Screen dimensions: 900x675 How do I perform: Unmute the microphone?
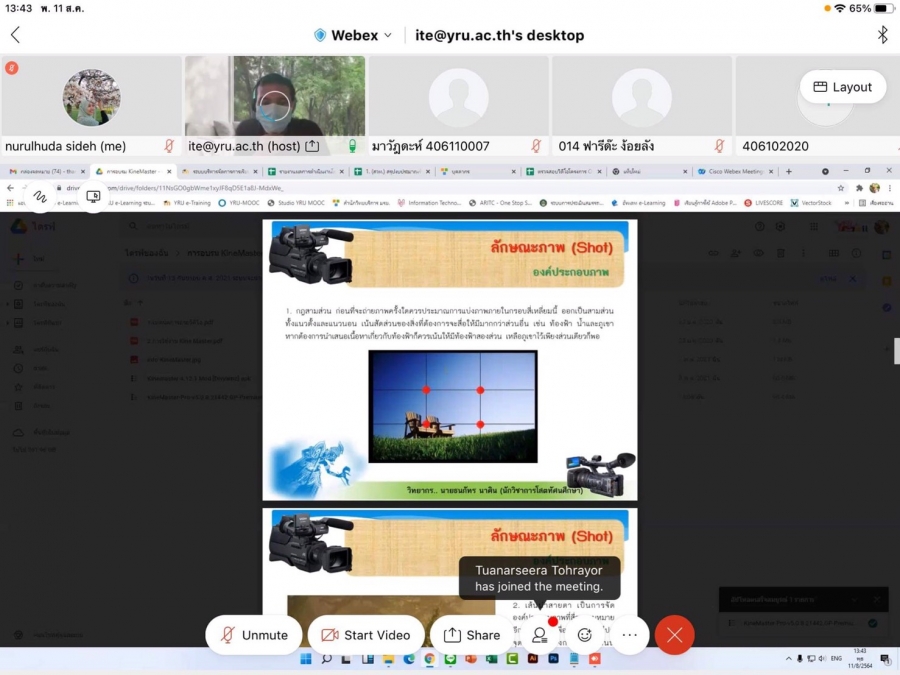pos(254,635)
